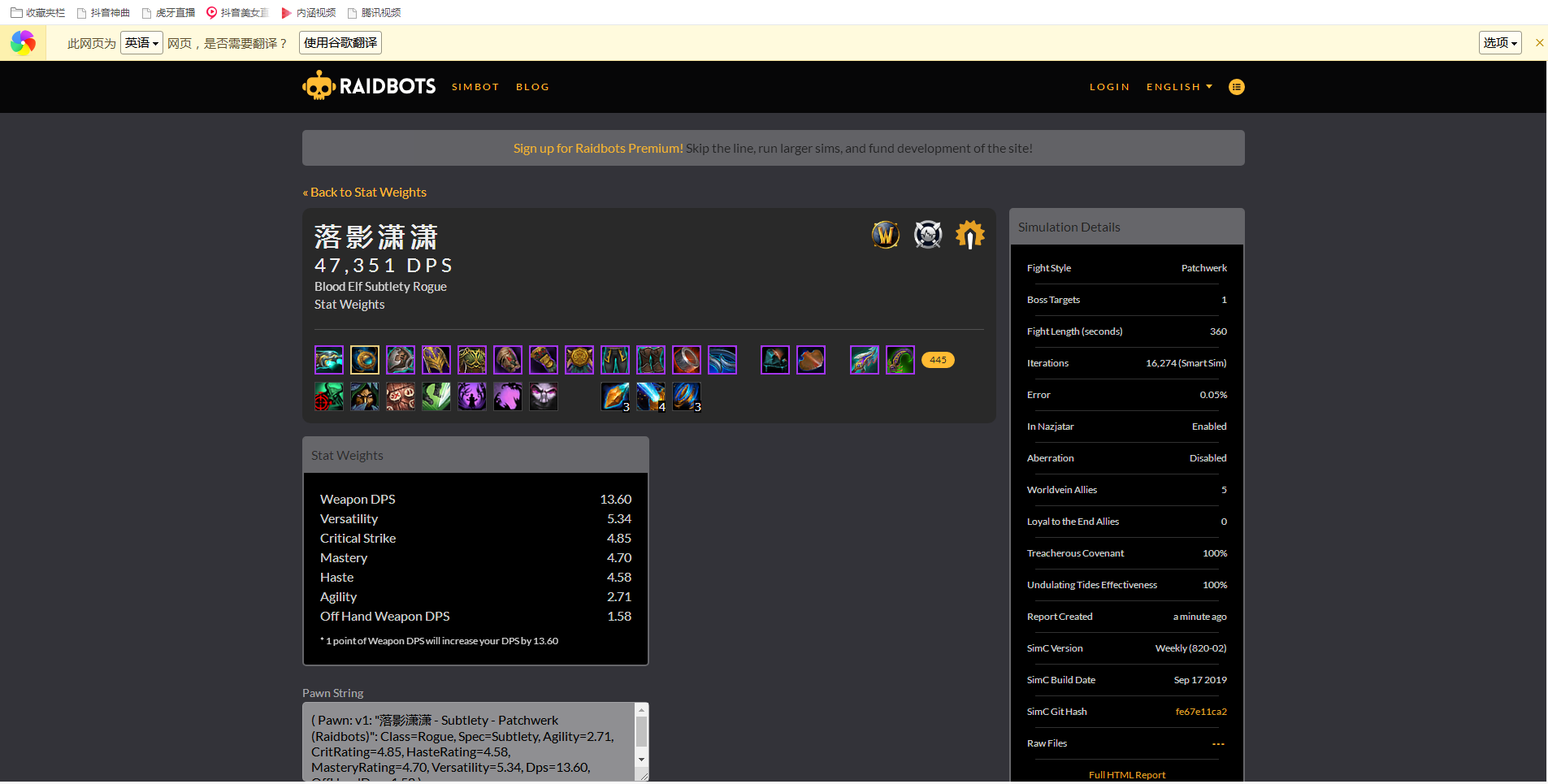1548x784 pixels.
Task: Select the Patchwerk fight style value
Action: click(1204, 268)
